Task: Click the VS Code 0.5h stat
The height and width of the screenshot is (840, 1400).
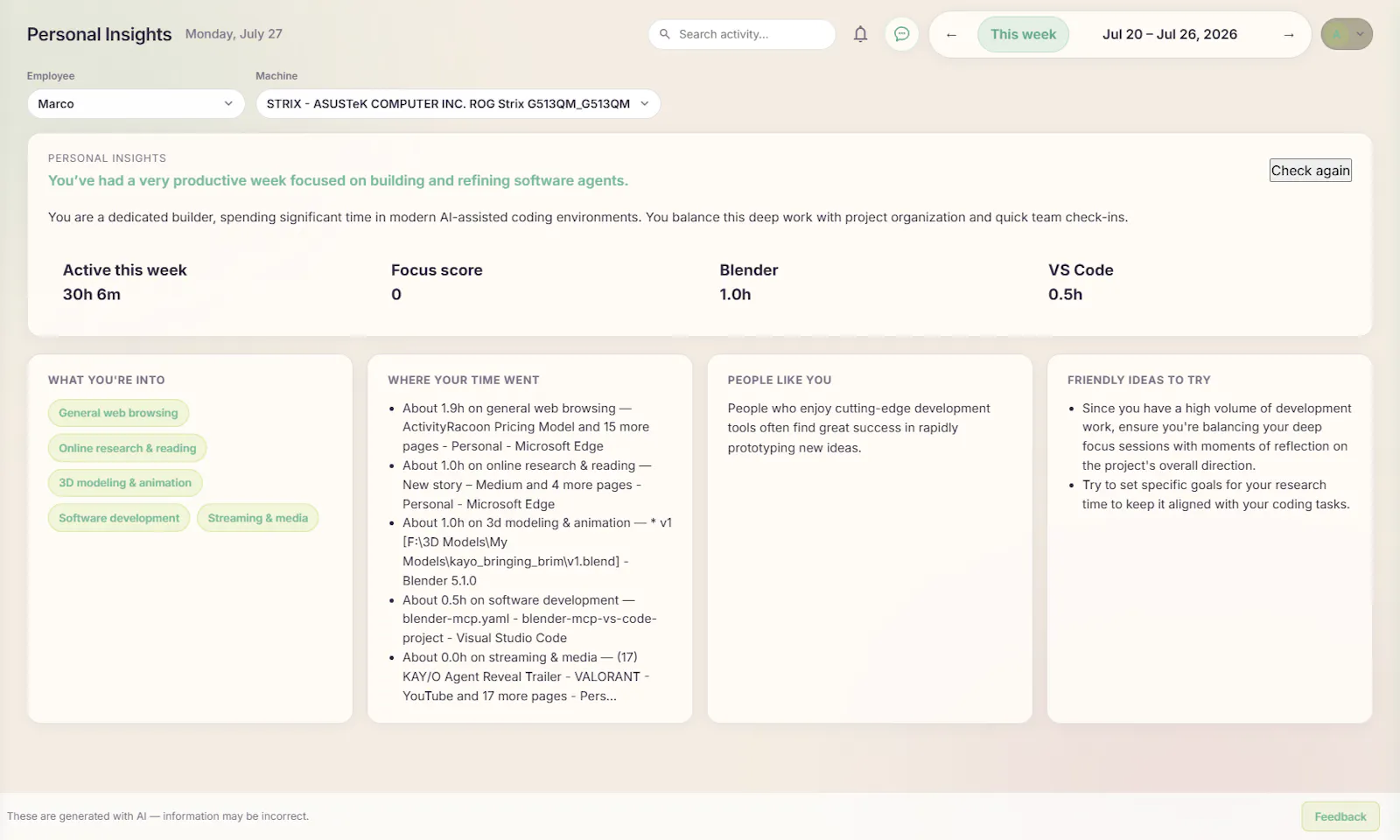Action: pyautogui.click(x=1081, y=282)
